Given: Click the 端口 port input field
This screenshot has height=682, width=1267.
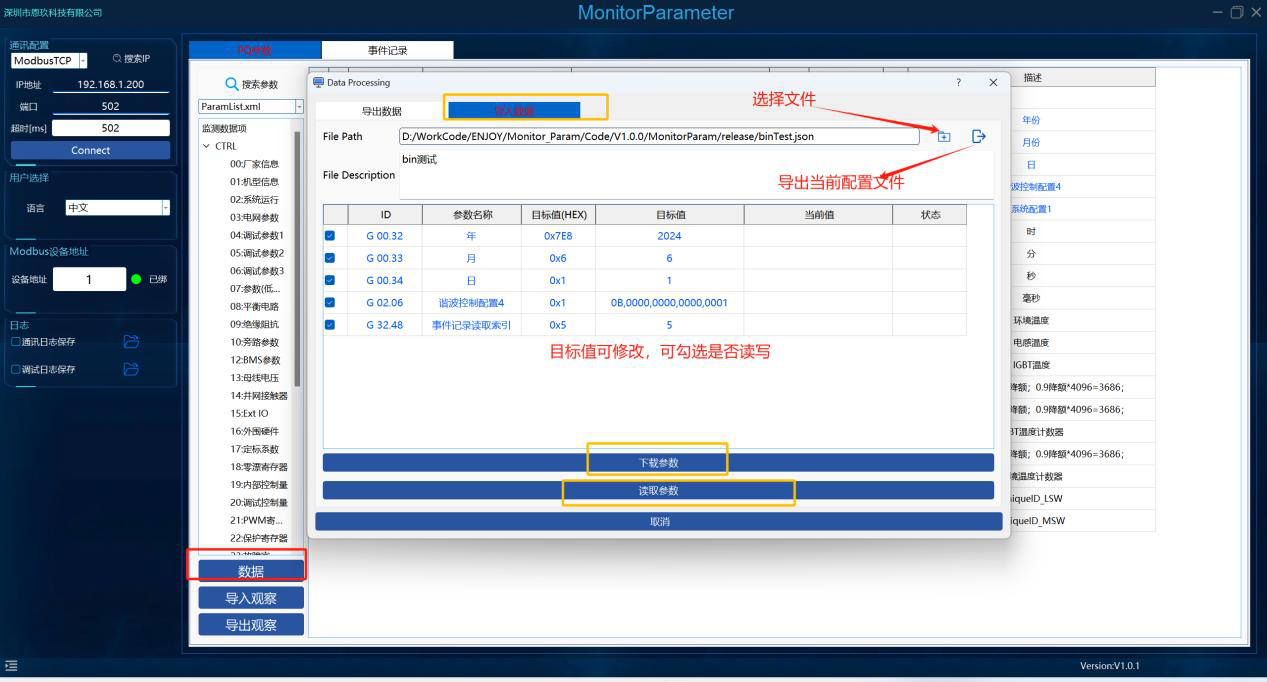Looking at the screenshot, I should (111, 106).
